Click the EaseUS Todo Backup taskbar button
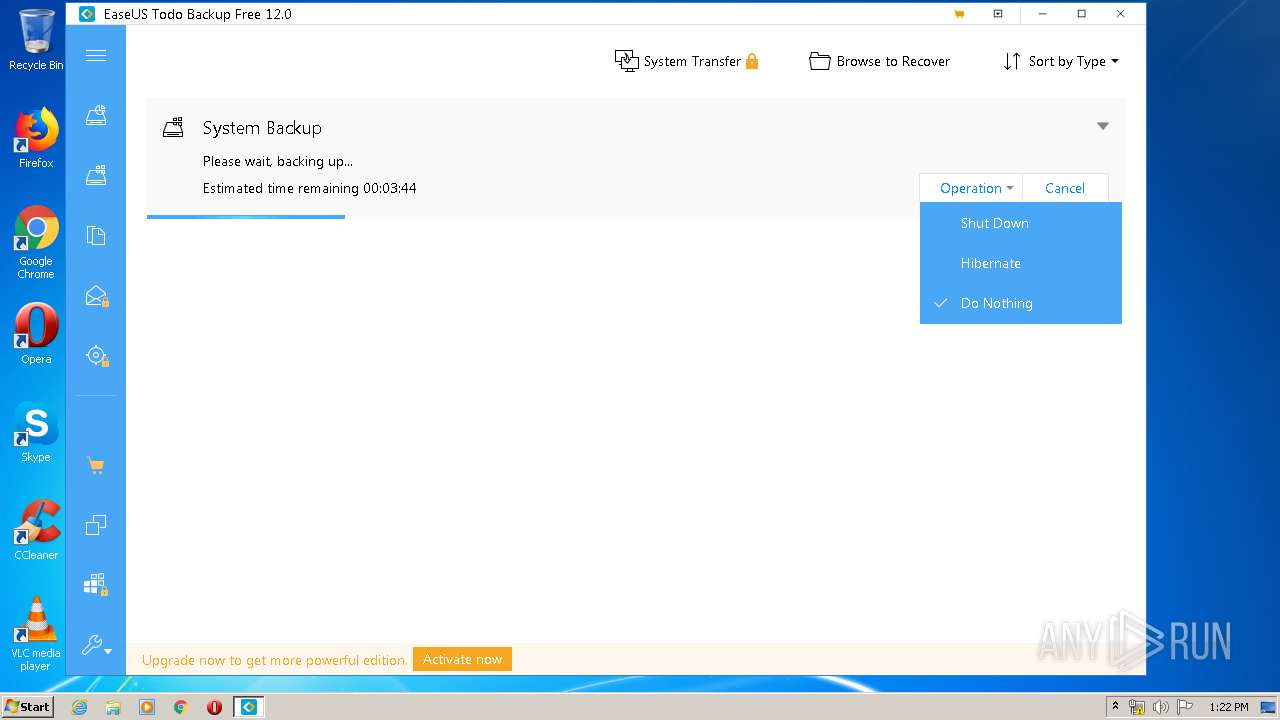The height and width of the screenshot is (720, 1280). tap(249, 707)
